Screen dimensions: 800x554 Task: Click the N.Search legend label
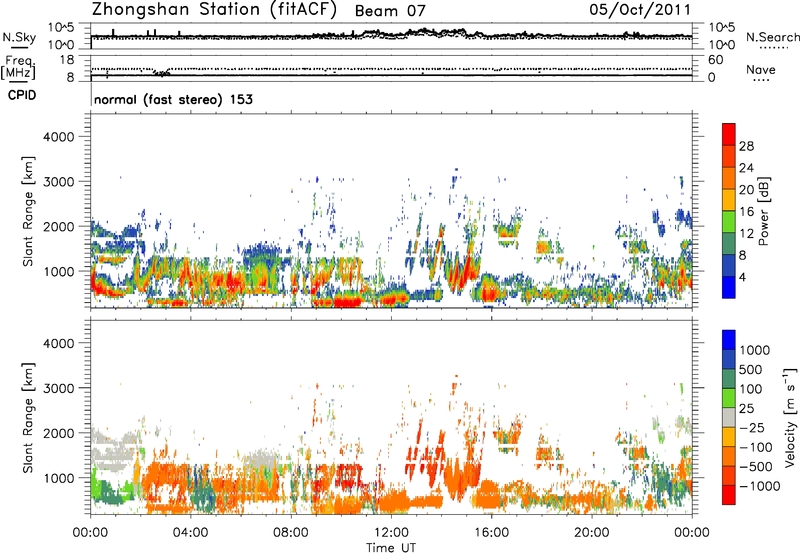[x=772, y=37]
